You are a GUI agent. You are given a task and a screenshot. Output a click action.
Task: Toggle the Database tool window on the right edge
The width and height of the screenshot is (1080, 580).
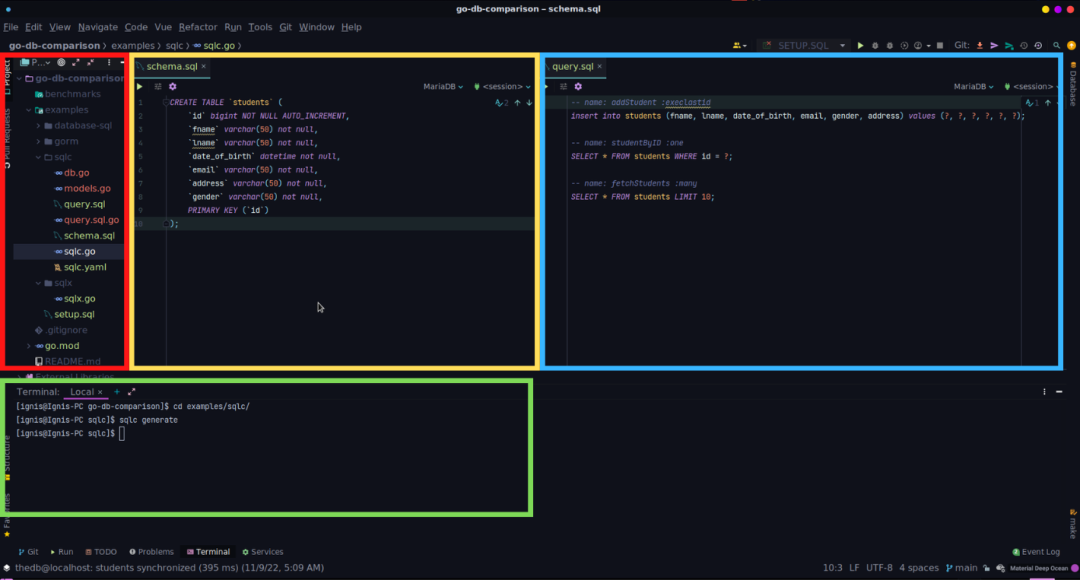1072,84
